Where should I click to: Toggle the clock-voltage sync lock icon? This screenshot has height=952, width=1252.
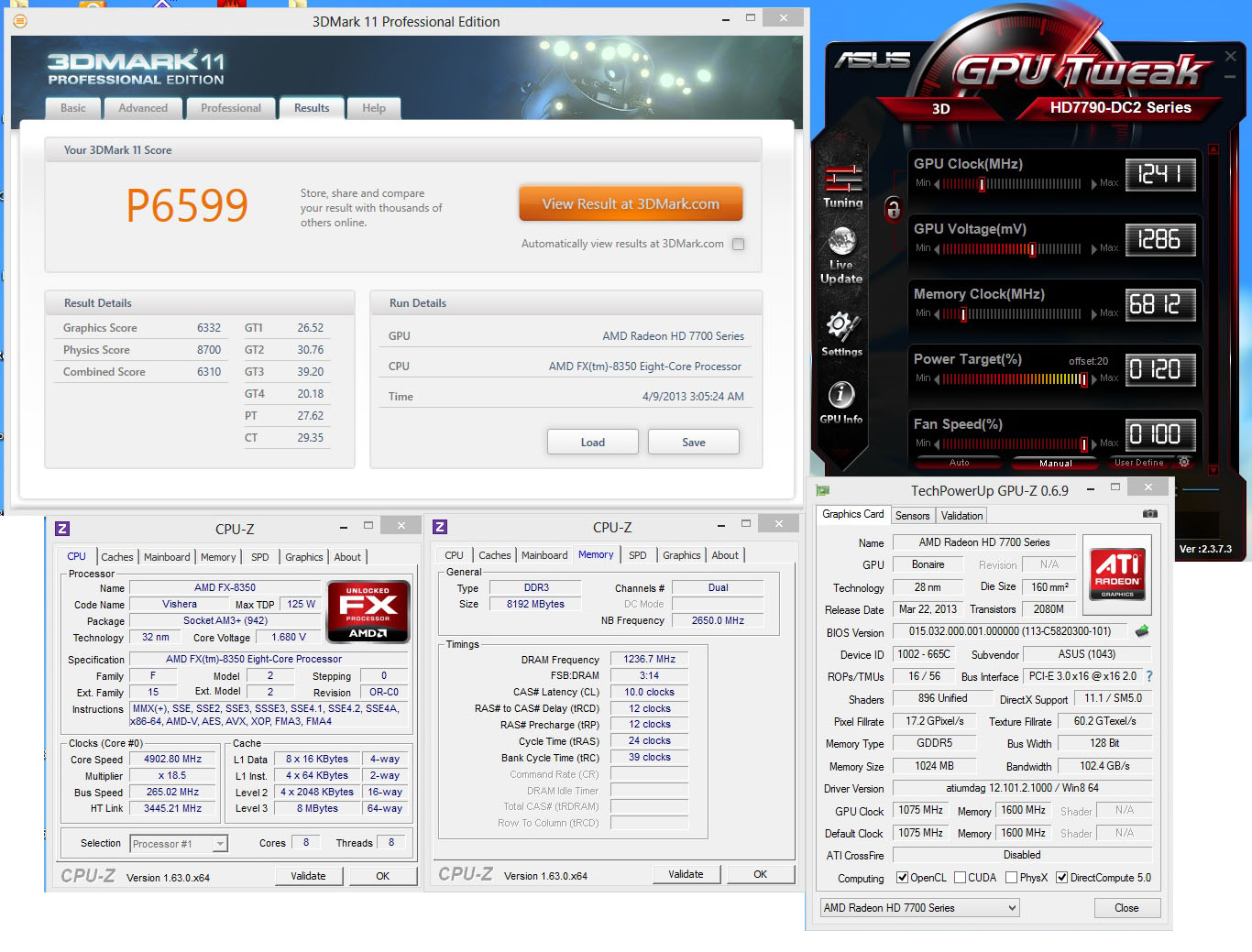point(893,209)
